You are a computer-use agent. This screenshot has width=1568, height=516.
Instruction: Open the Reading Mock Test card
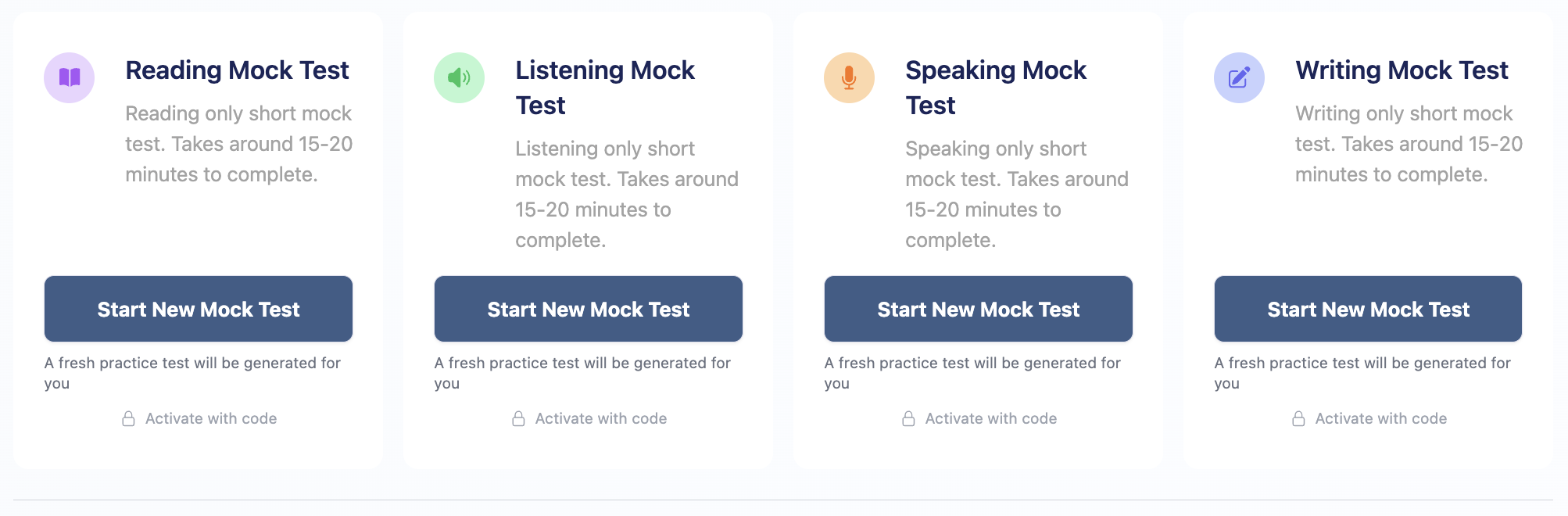(x=198, y=235)
